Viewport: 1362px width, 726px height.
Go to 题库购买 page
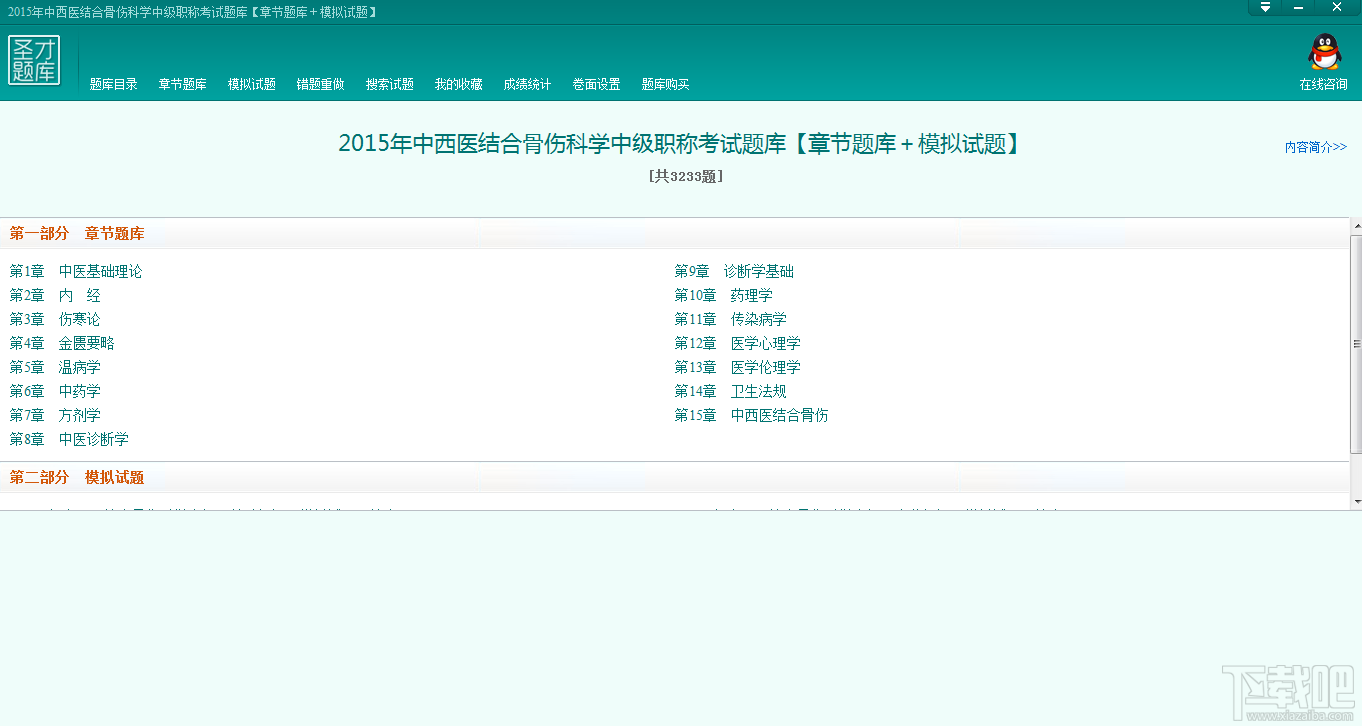tap(666, 85)
